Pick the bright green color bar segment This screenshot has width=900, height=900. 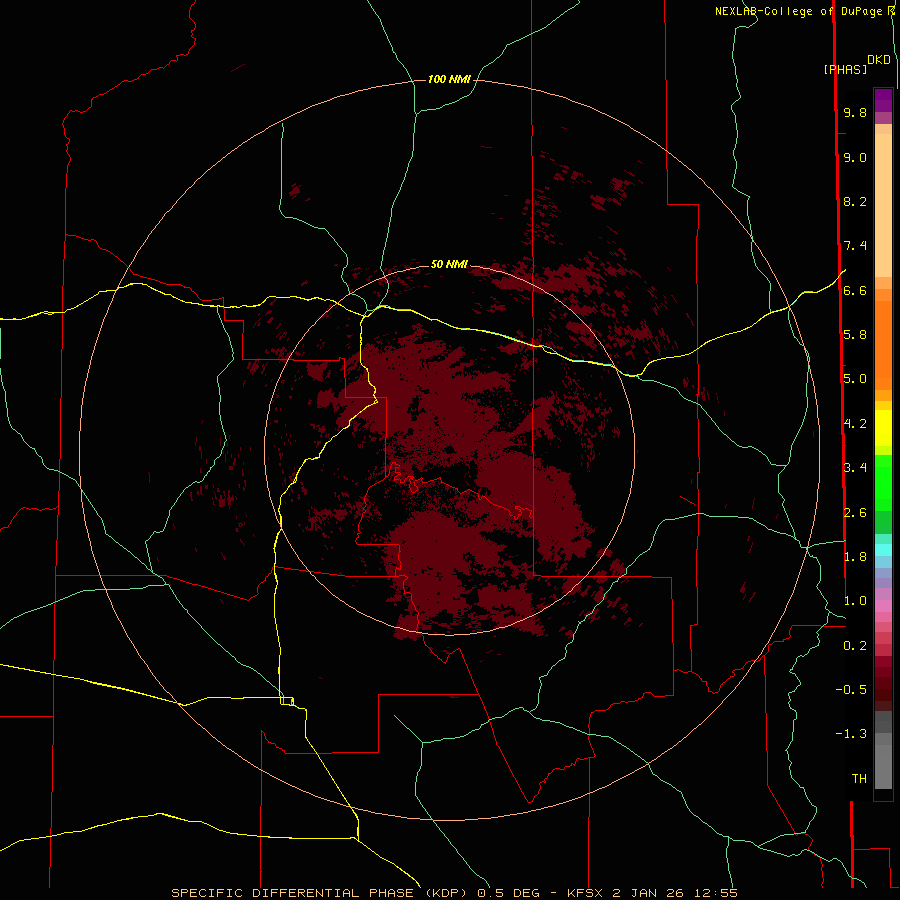(x=883, y=482)
